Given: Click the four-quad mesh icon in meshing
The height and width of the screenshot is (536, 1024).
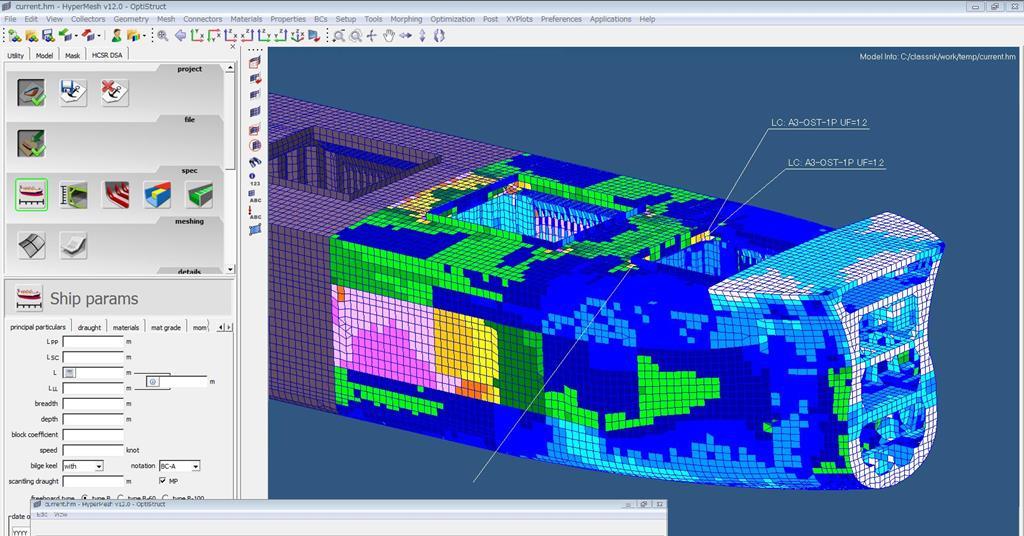Looking at the screenshot, I should tap(31, 245).
